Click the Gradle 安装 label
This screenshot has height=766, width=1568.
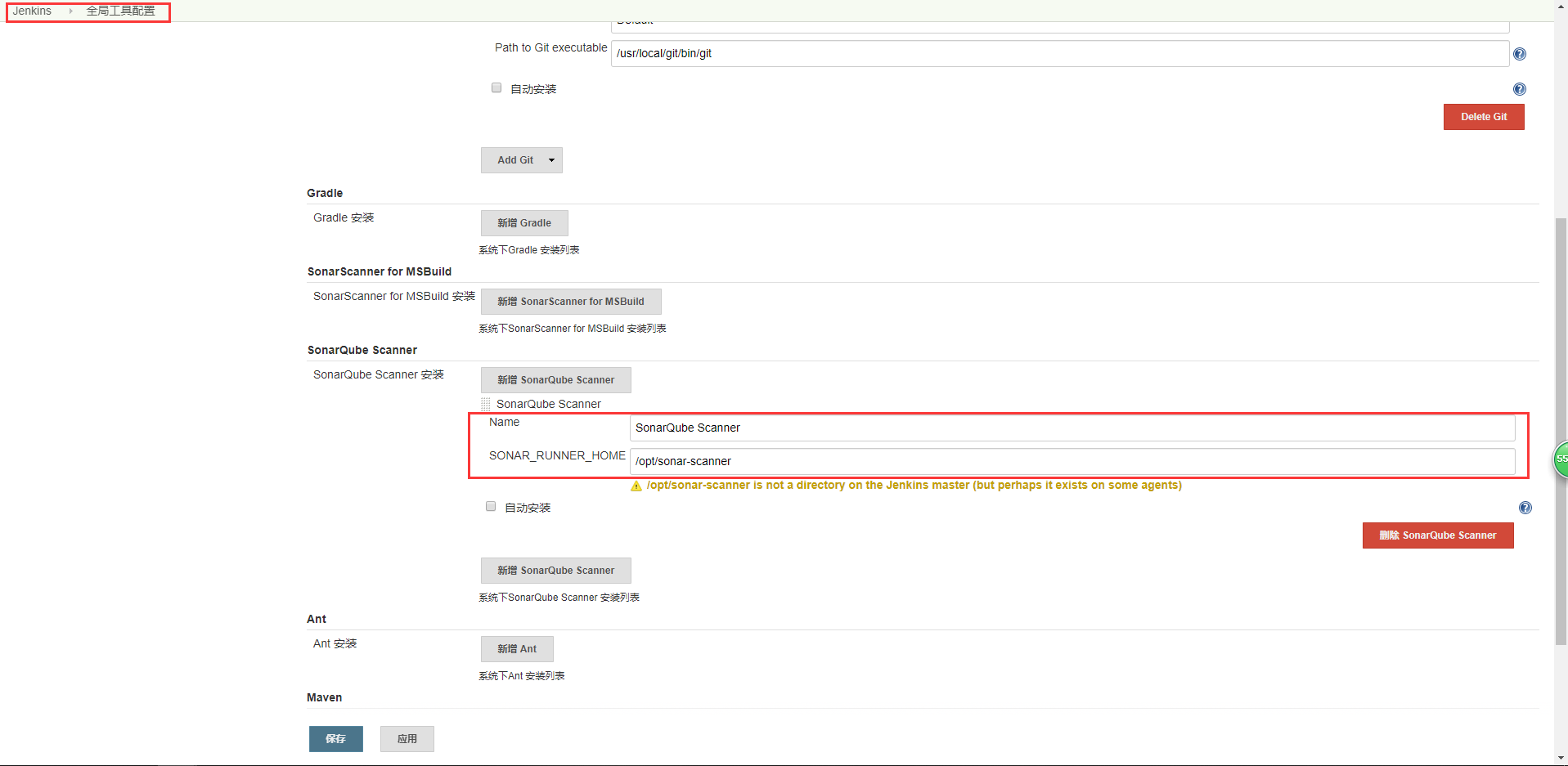[344, 217]
